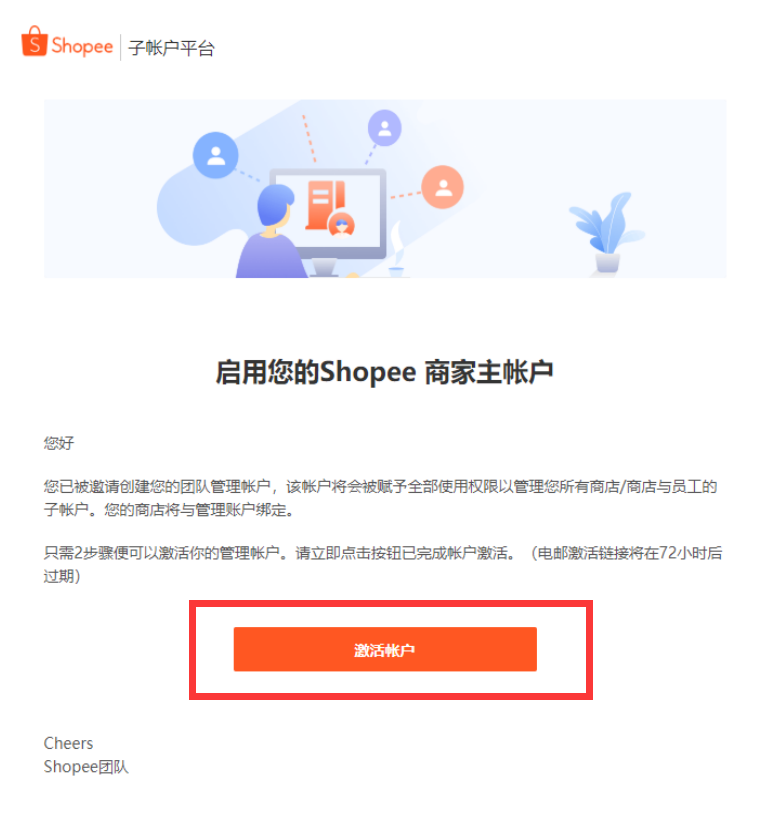
Task: Click the orange document icon on monitor
Action: (325, 205)
